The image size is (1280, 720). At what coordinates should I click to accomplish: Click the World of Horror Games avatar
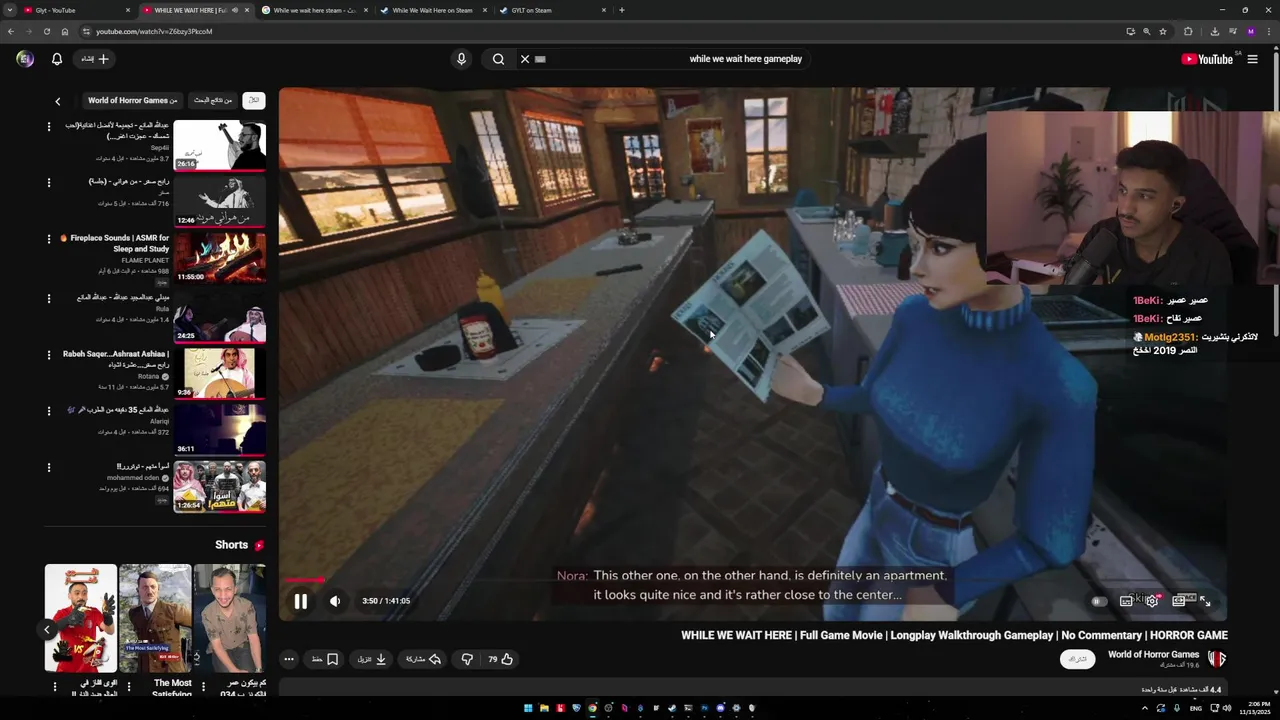pyautogui.click(x=1216, y=659)
